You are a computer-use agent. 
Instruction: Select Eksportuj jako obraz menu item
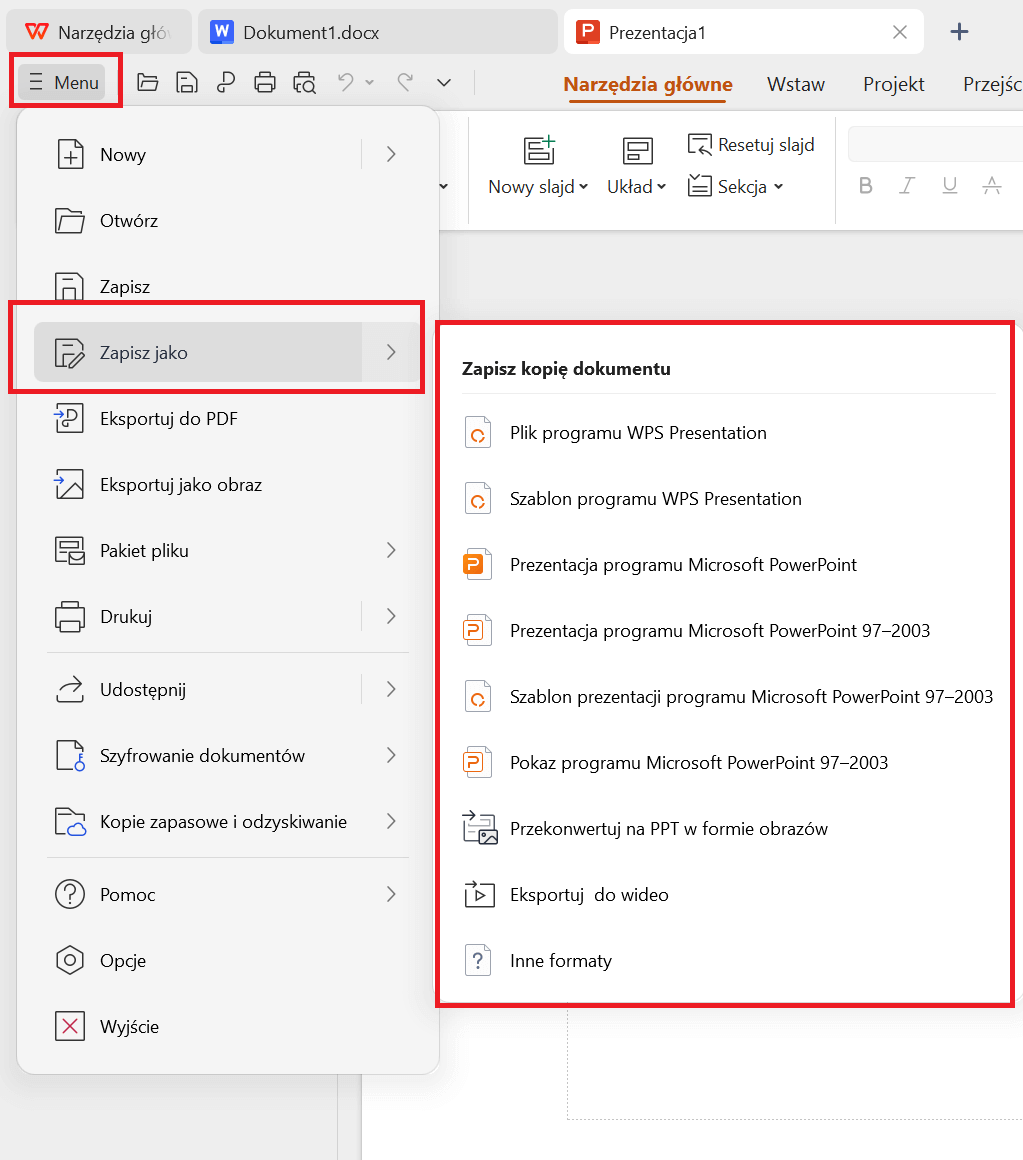click(x=228, y=485)
